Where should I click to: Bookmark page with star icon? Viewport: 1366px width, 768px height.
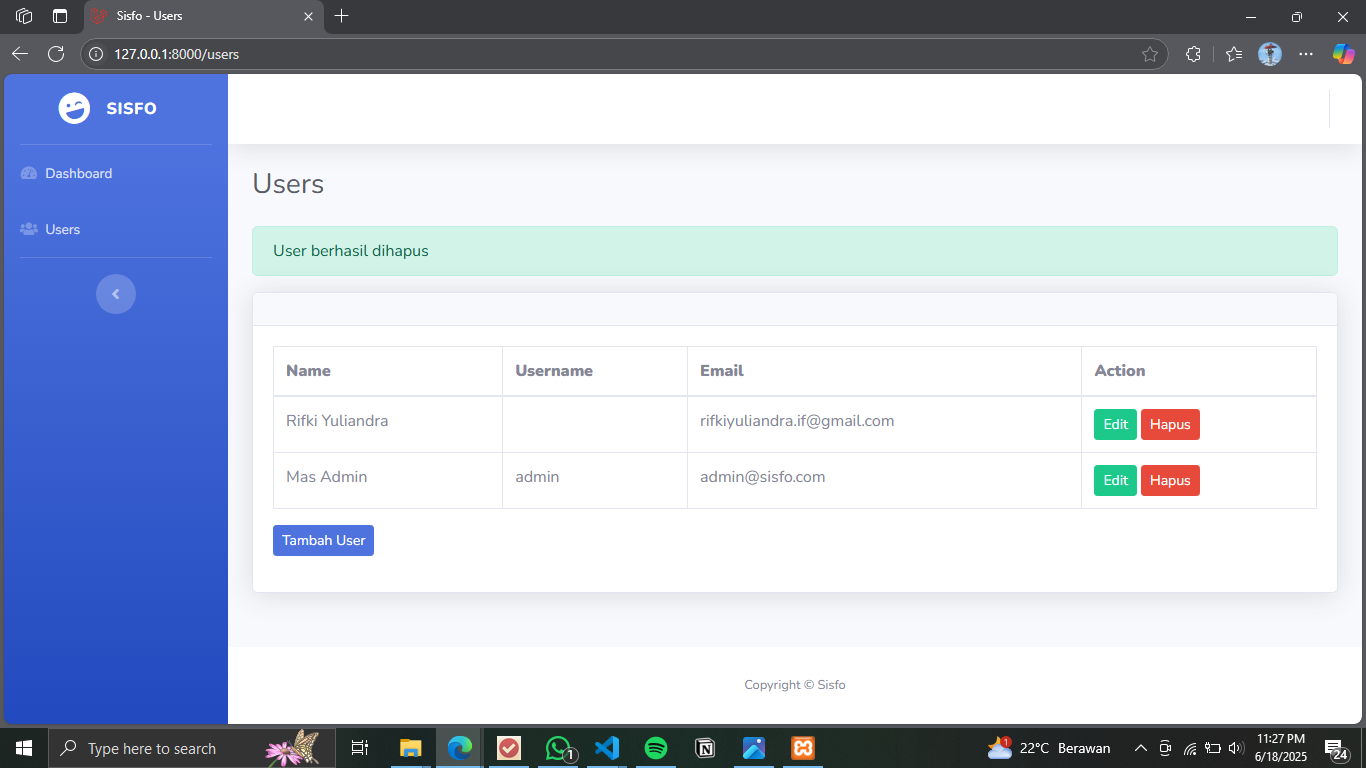1150,54
